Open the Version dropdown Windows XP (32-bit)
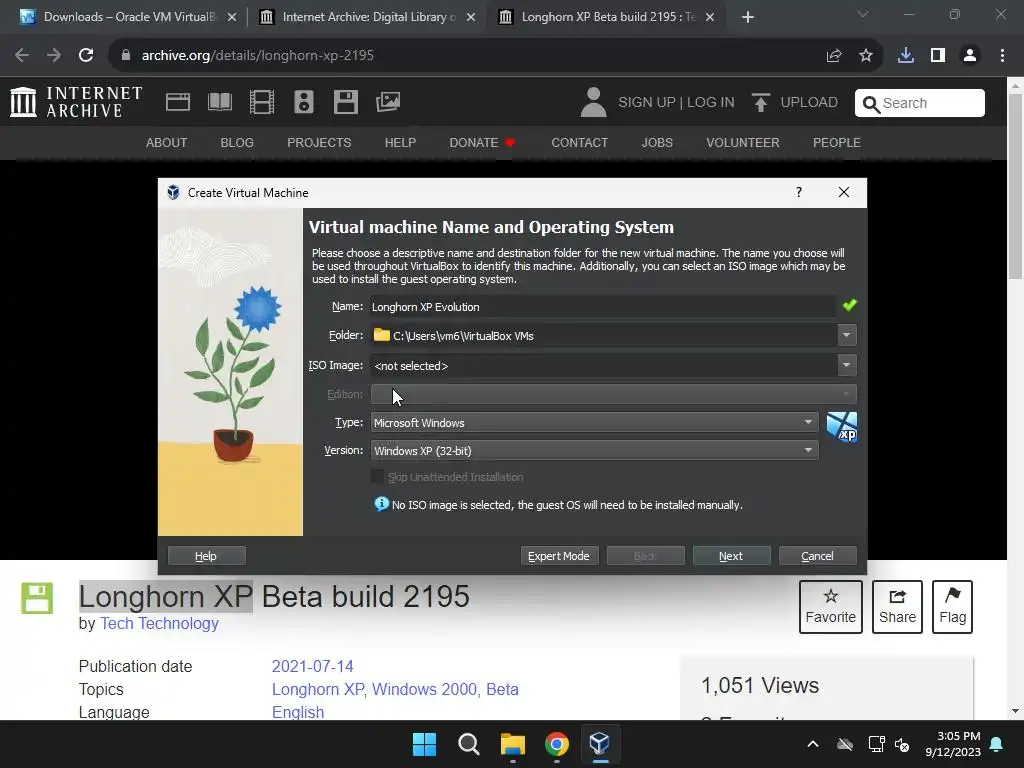Viewport: 1024px width, 768px height. tap(594, 451)
